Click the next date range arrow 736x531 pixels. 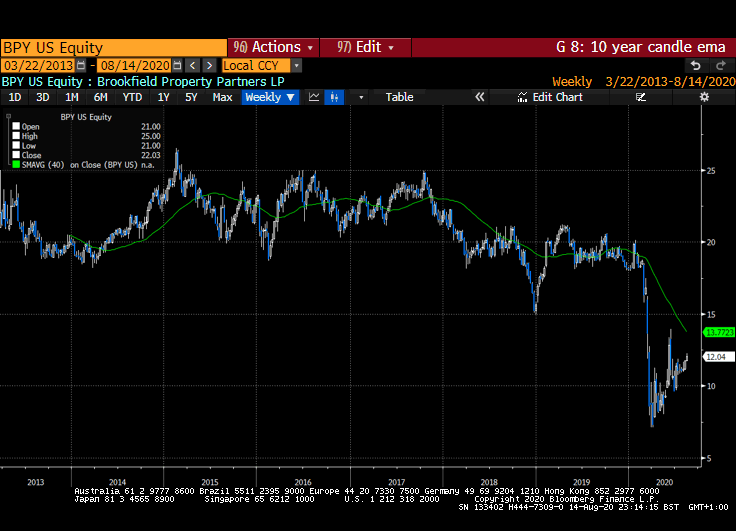(208, 65)
